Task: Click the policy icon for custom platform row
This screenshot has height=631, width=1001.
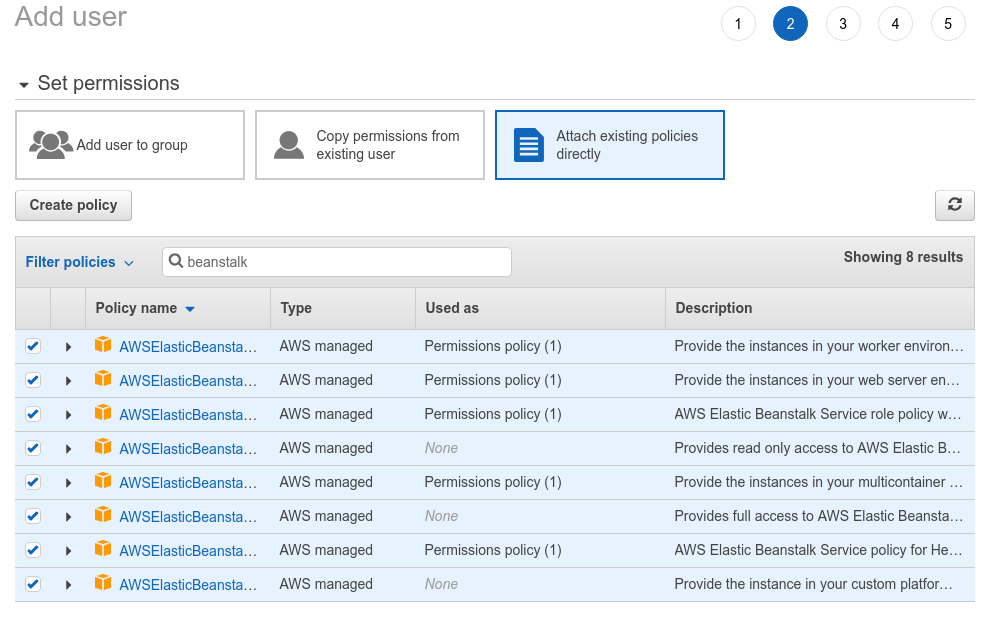Action: pos(103,582)
